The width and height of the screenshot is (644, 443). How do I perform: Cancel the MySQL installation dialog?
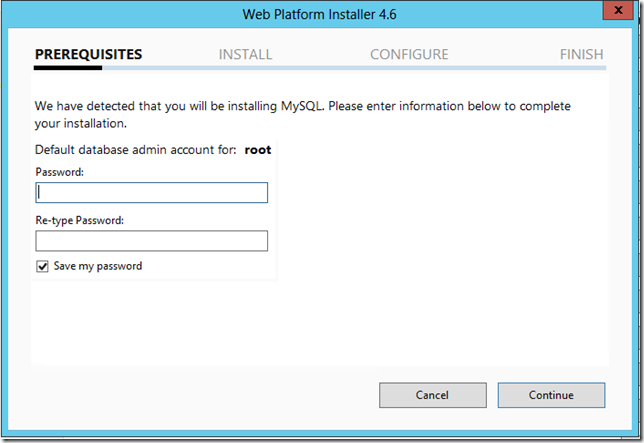432,395
